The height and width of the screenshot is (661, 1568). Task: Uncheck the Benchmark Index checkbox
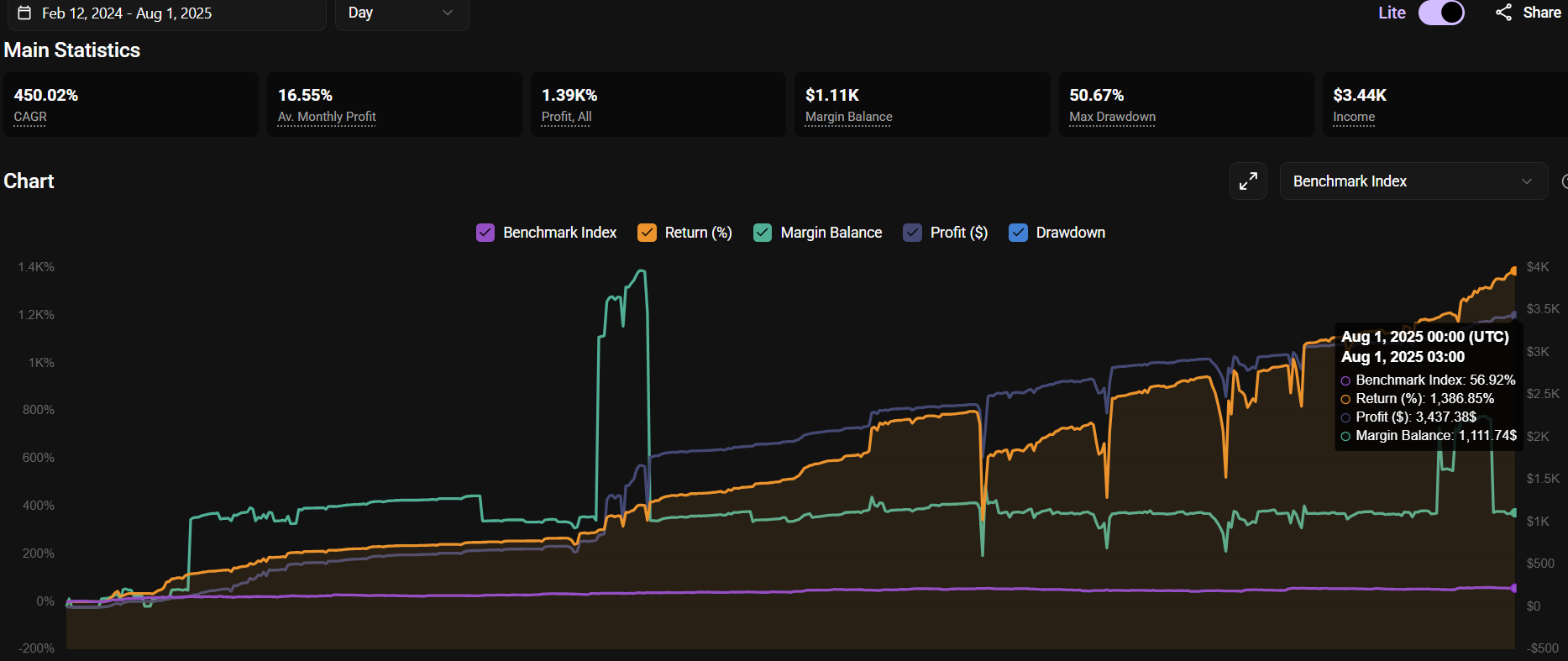tap(485, 233)
